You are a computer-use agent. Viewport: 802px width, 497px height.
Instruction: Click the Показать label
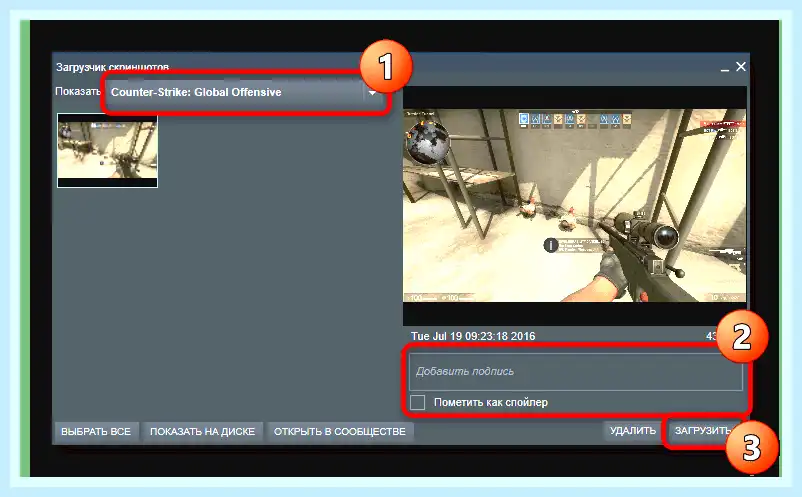coord(78,92)
